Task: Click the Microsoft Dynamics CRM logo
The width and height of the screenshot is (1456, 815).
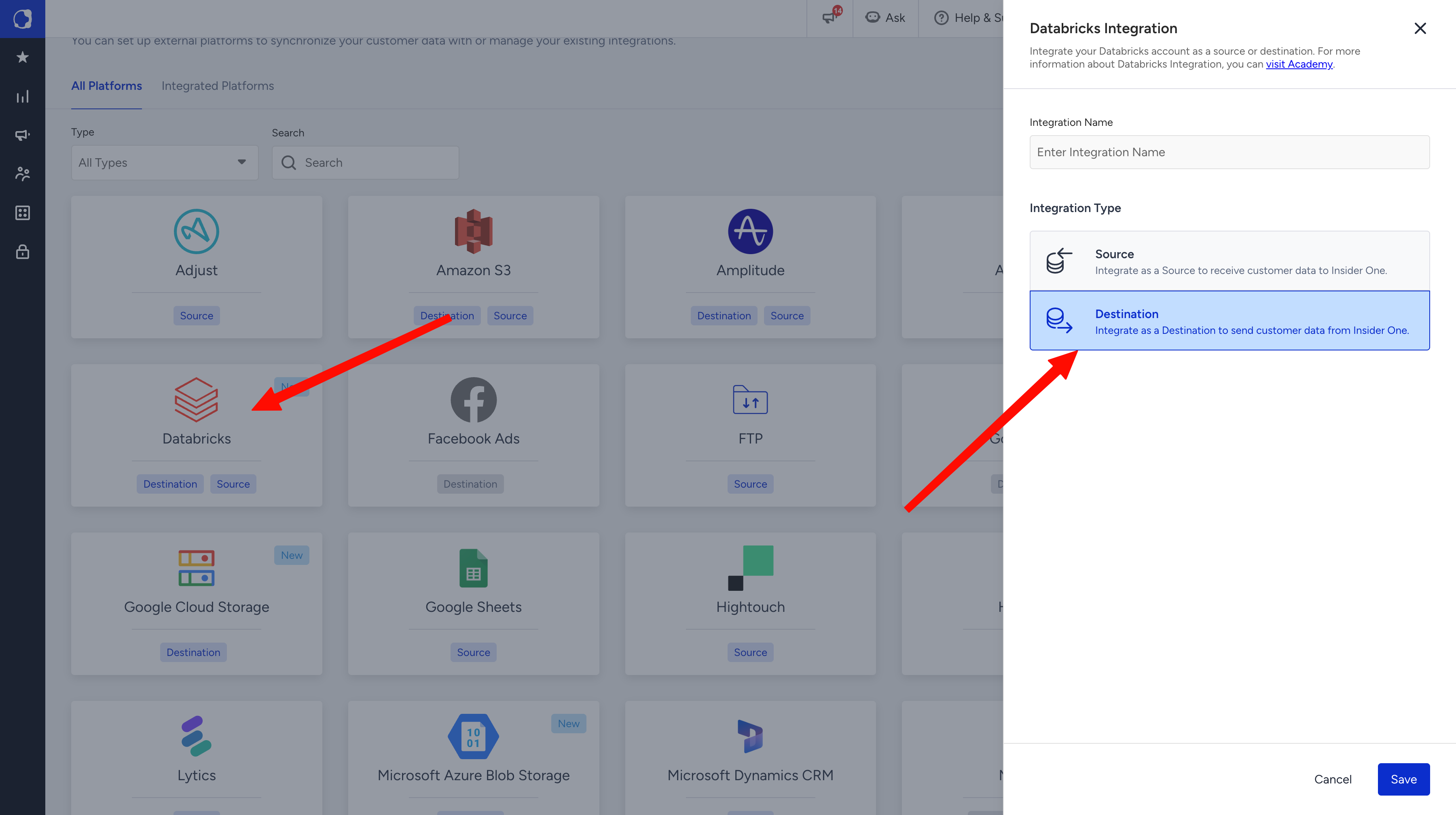Action: coord(750,736)
